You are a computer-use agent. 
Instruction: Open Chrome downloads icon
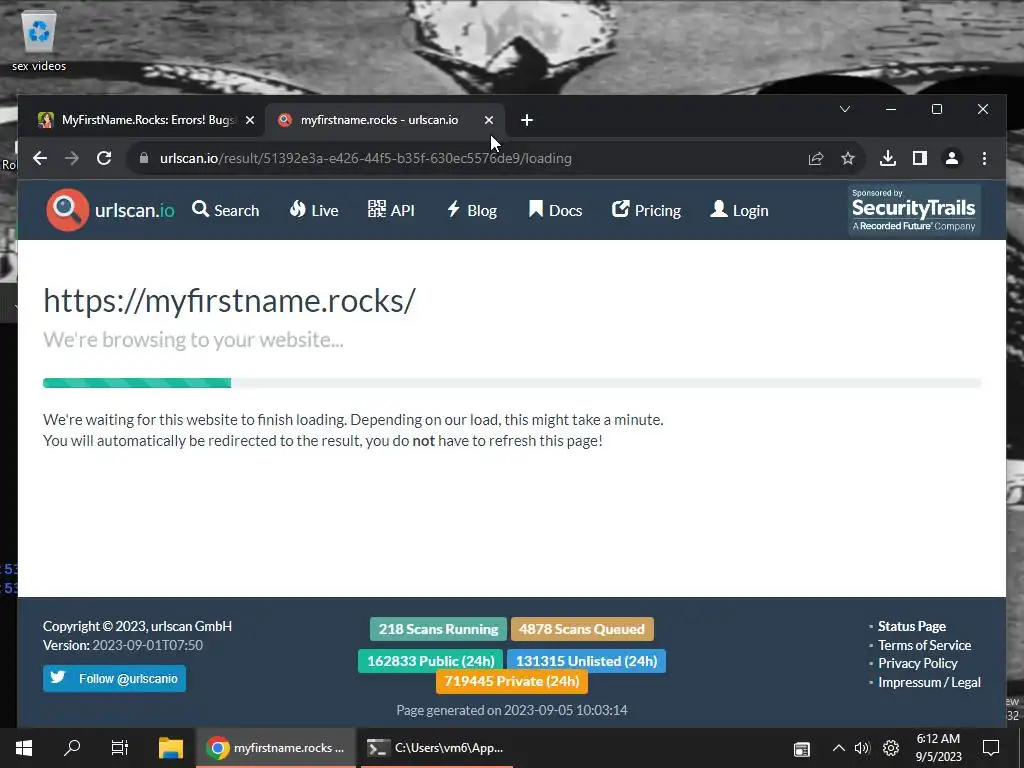click(888, 158)
